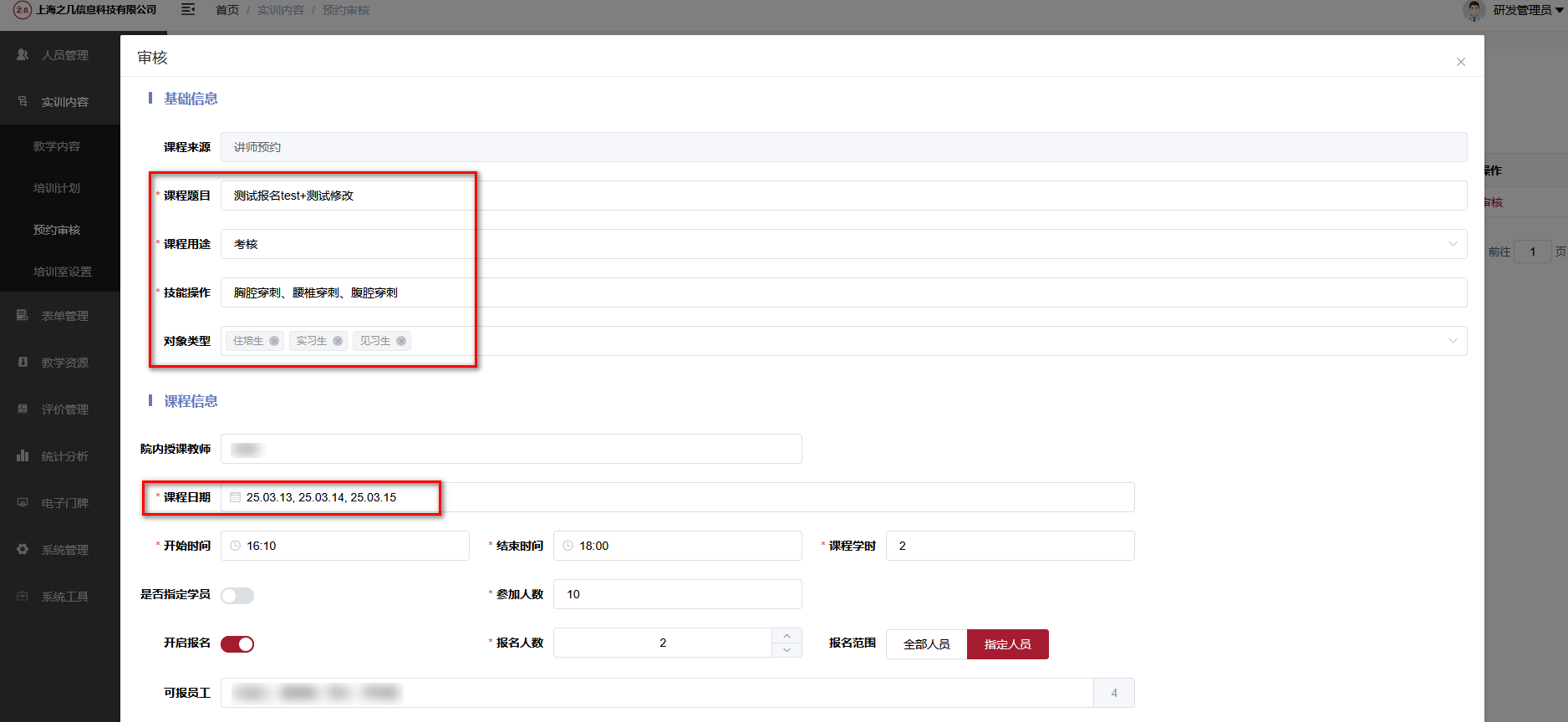This screenshot has height=722, width=1568.
Task: Click the 实训内容 sidebar icon
Action: pyautogui.click(x=23, y=101)
